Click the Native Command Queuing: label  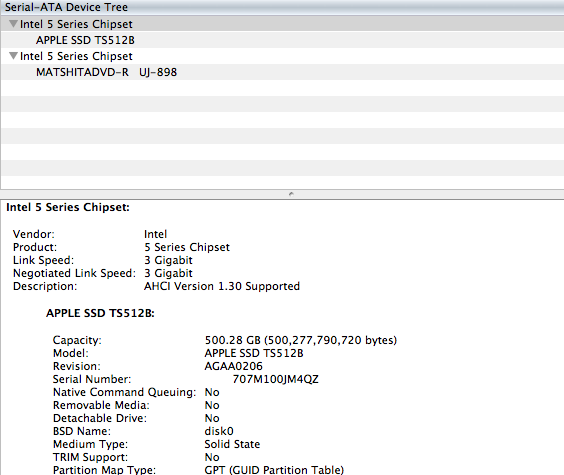pyautogui.click(x=124, y=392)
